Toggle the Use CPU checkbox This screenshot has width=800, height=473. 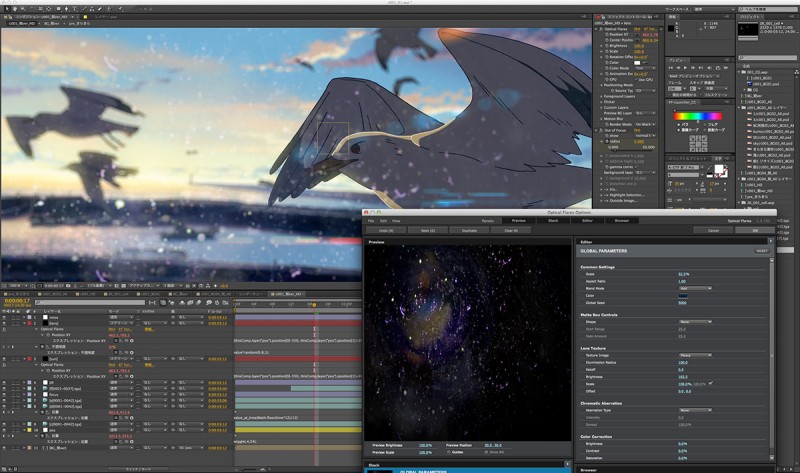click(636, 80)
